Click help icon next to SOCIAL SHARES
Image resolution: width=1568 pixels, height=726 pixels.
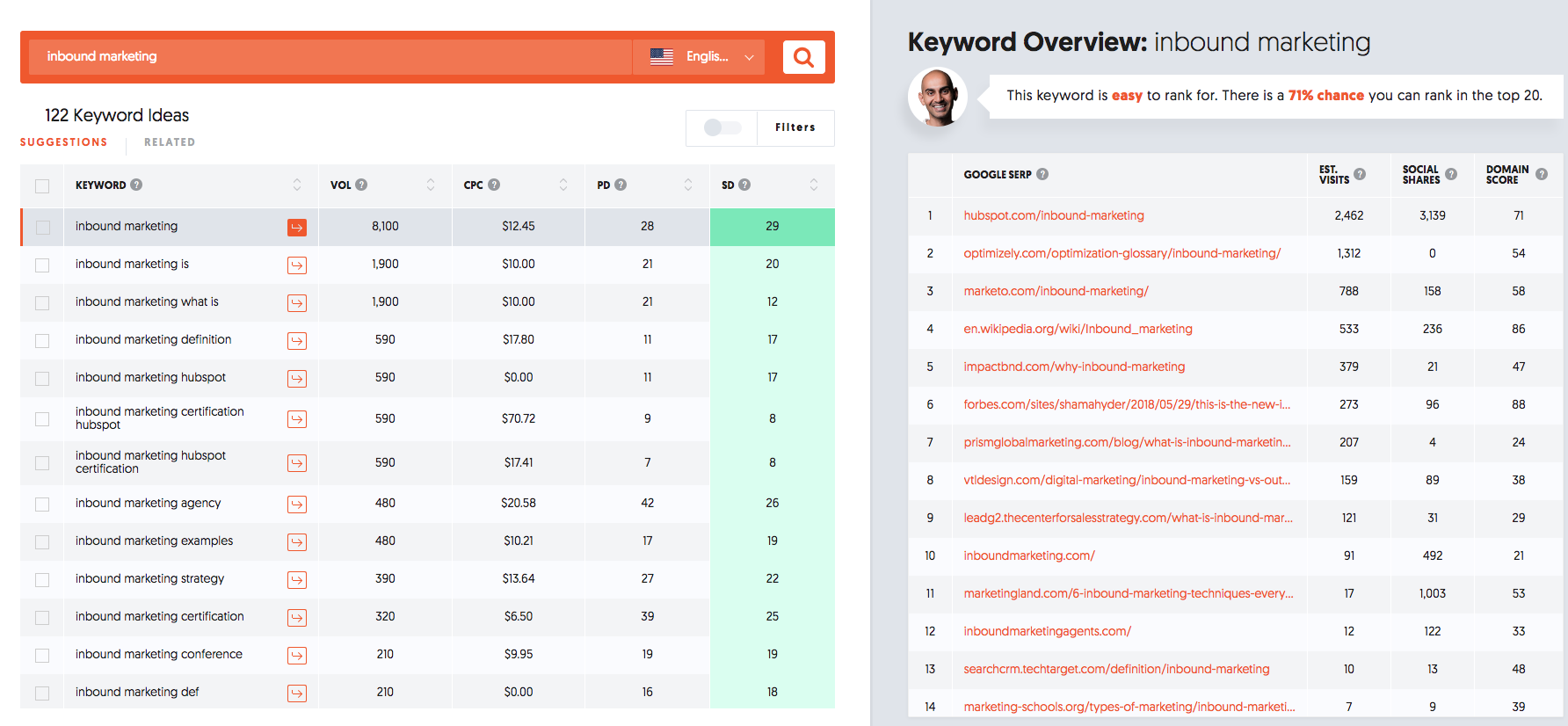point(1451,174)
